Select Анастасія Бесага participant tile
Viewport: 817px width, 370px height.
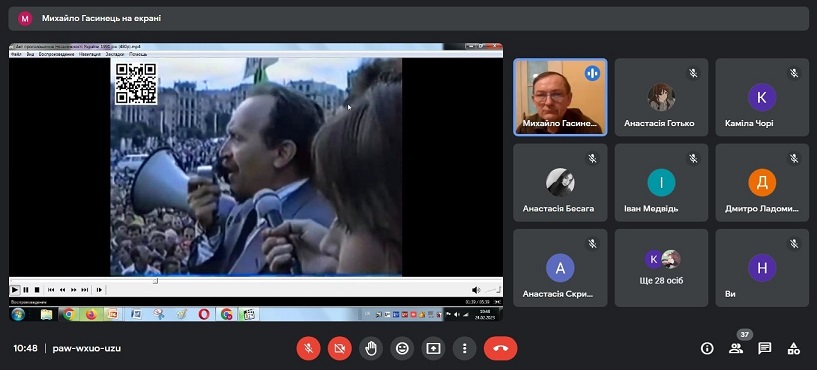560,182
